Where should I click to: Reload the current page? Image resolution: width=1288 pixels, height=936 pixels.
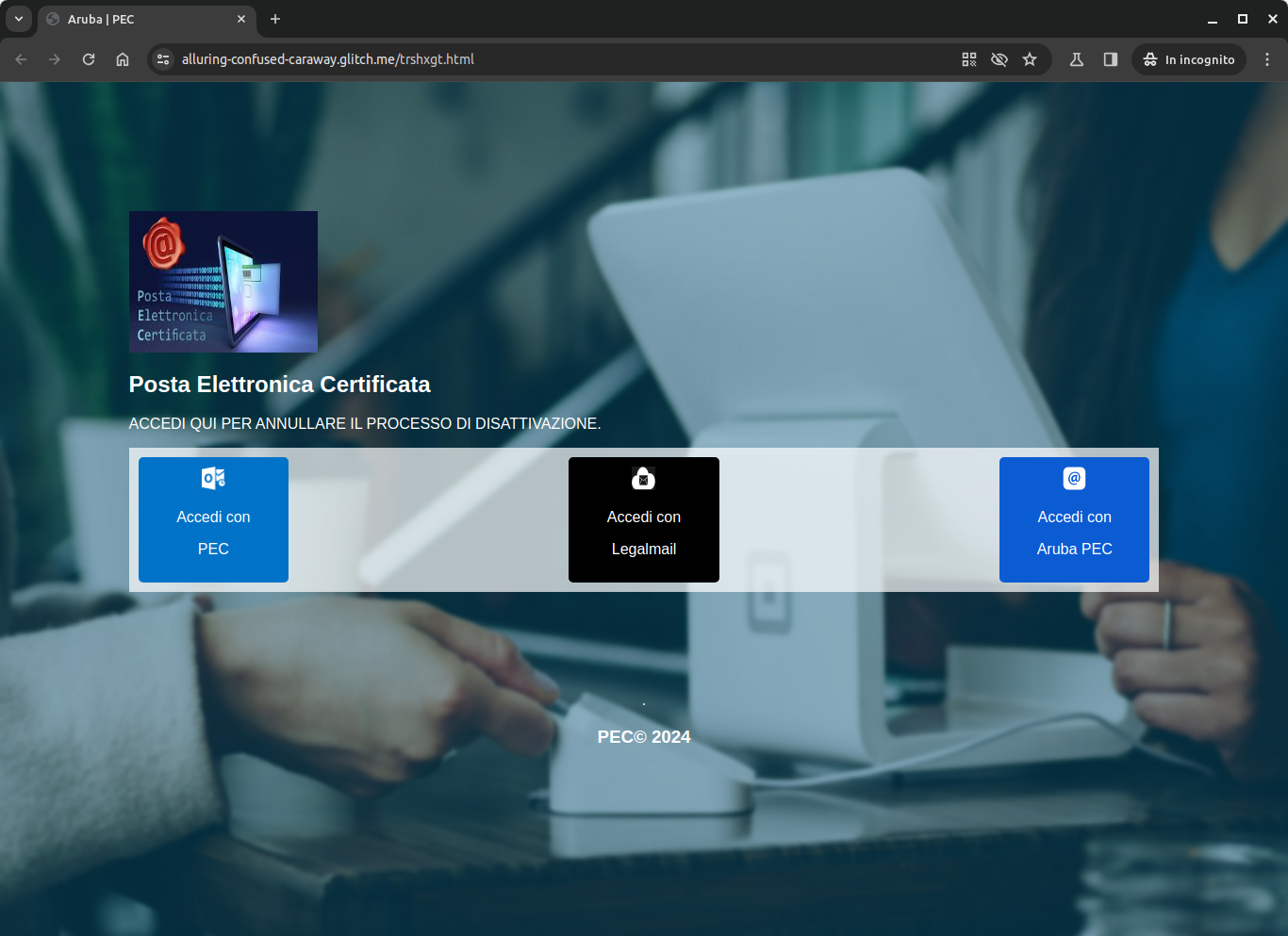pyautogui.click(x=88, y=58)
